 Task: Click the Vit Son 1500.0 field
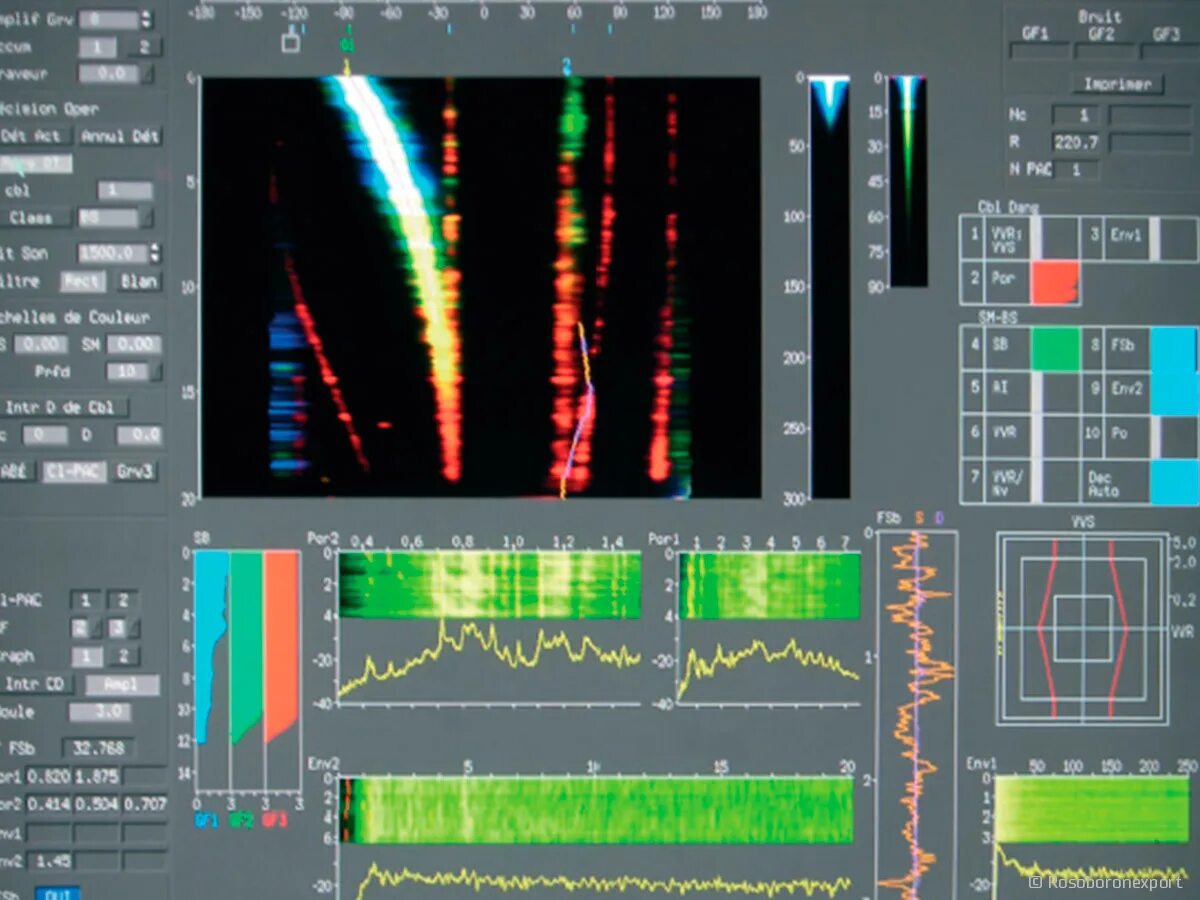pyautogui.click(x=113, y=253)
